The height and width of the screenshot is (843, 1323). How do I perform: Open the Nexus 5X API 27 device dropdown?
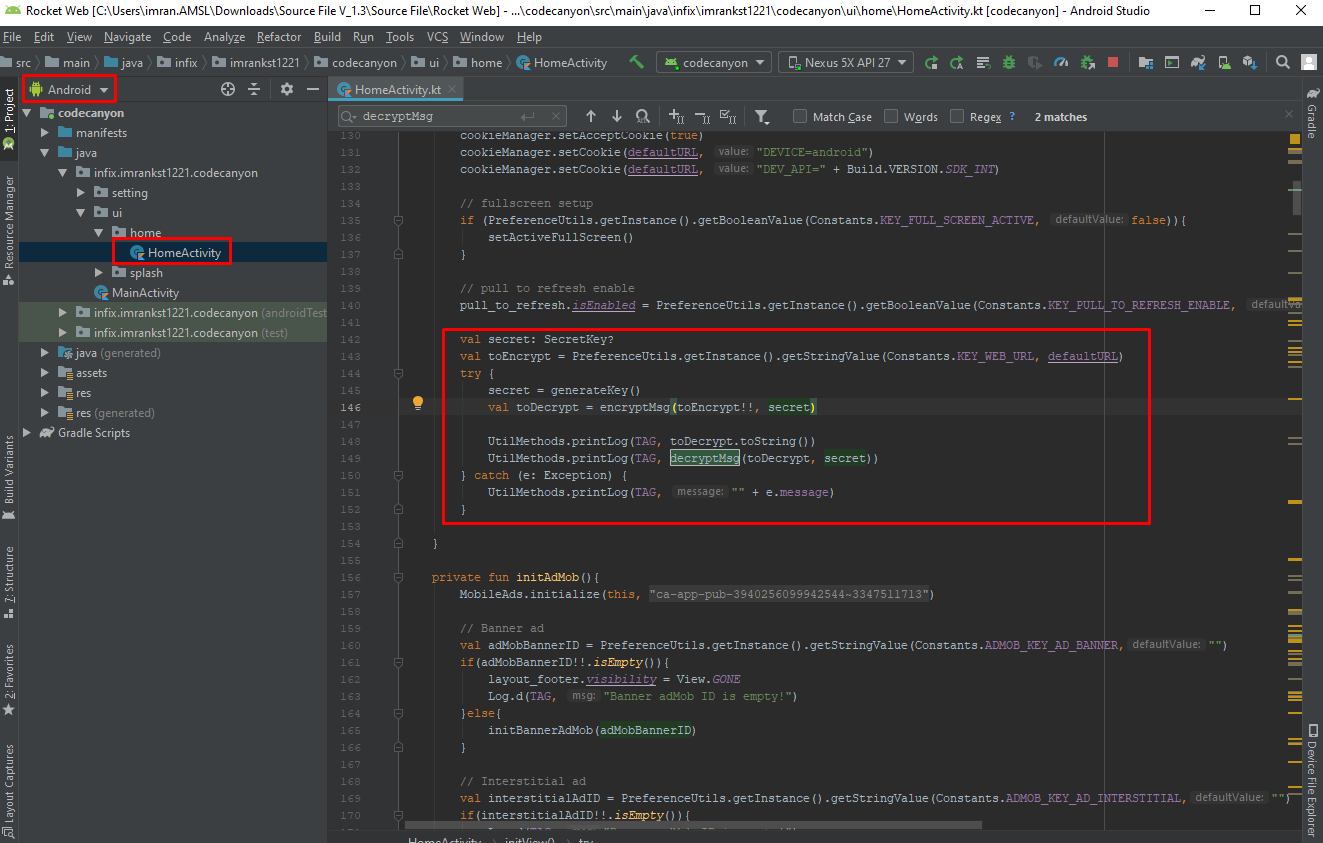point(845,62)
